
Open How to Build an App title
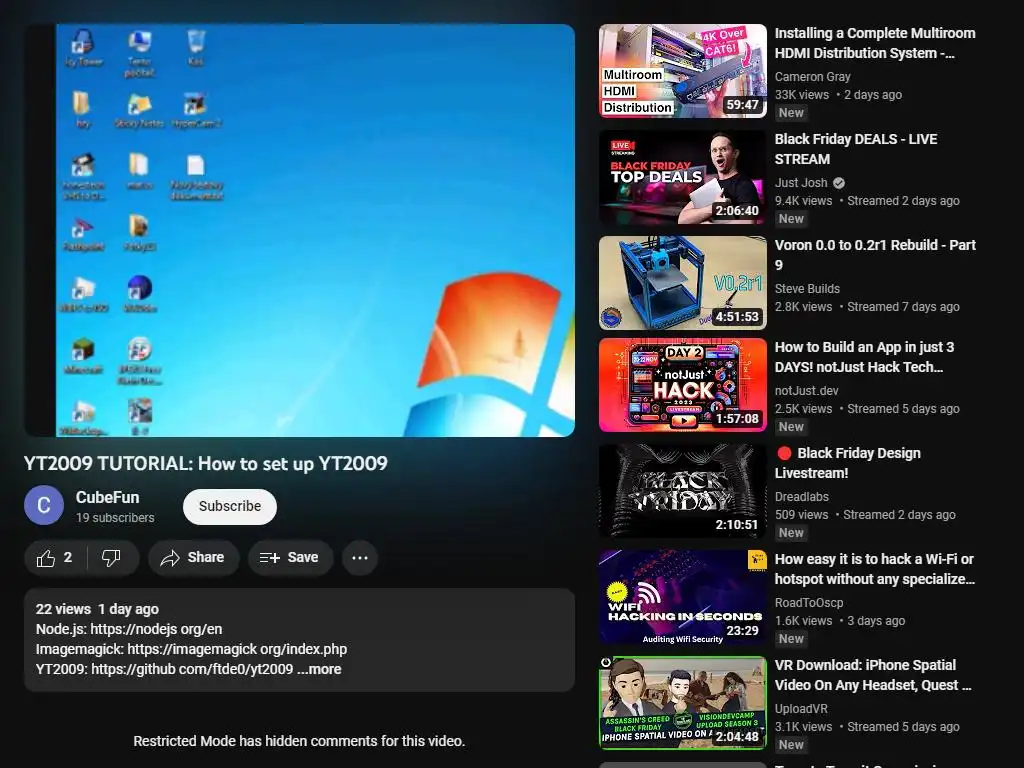[864, 357]
